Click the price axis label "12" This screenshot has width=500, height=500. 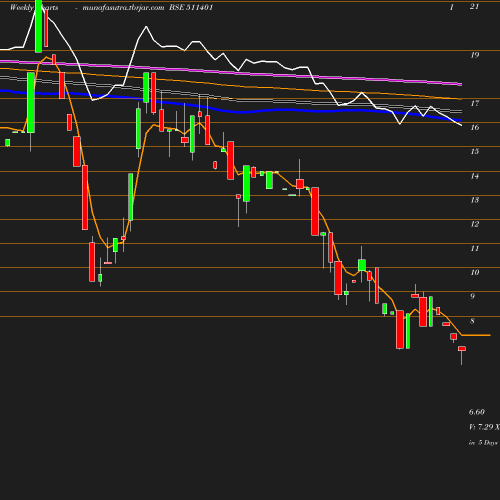click(475, 224)
